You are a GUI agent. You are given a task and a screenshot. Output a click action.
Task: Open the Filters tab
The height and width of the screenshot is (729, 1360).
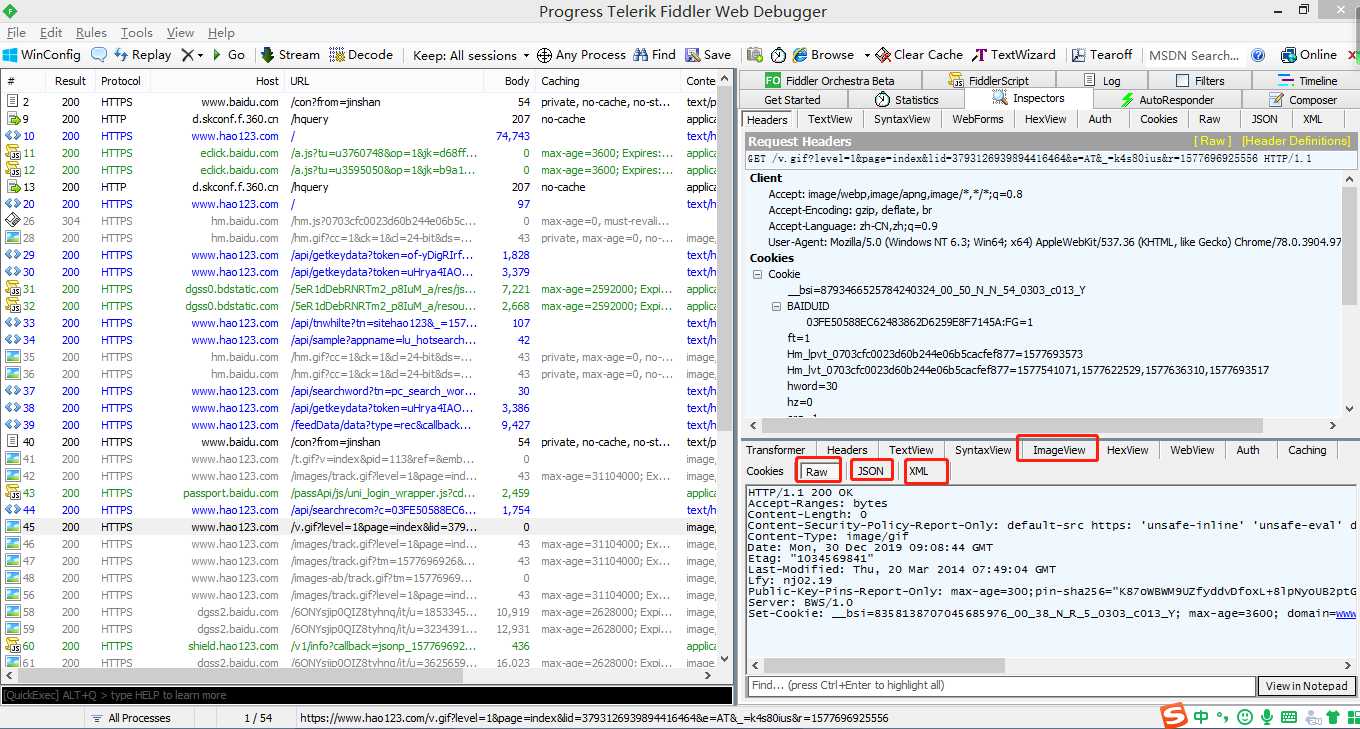(1200, 81)
